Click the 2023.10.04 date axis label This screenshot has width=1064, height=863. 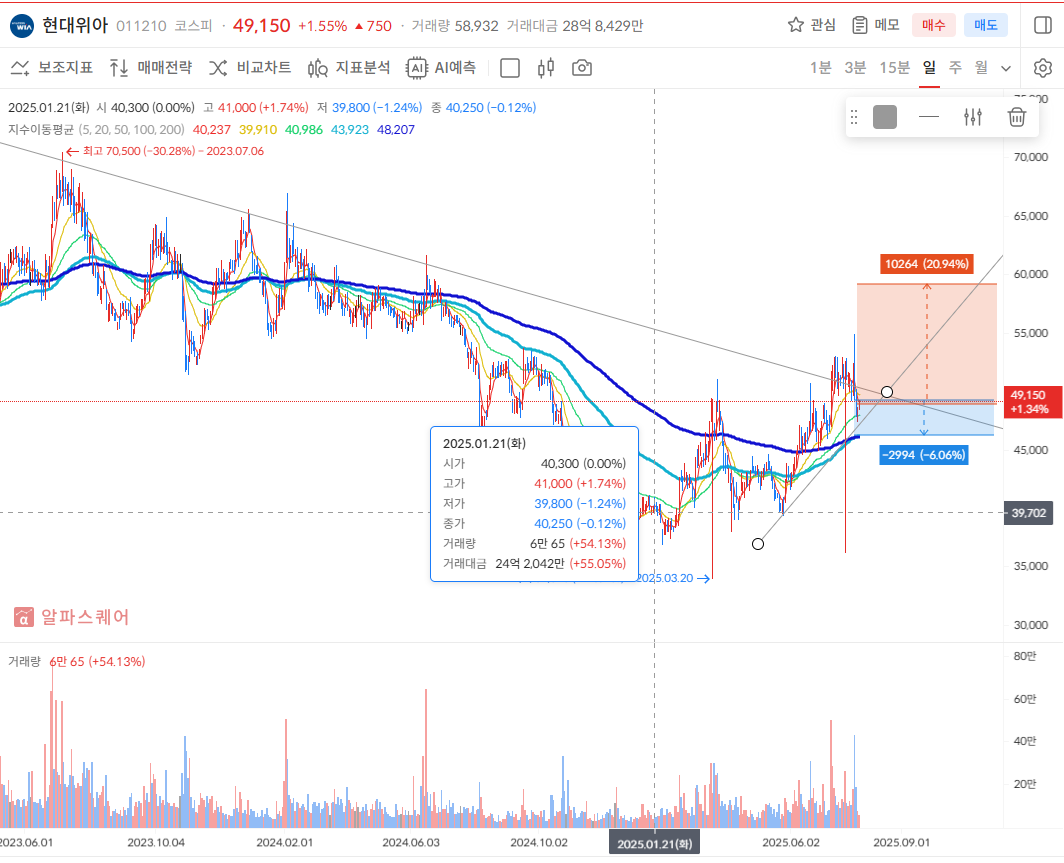pyautogui.click(x=156, y=843)
